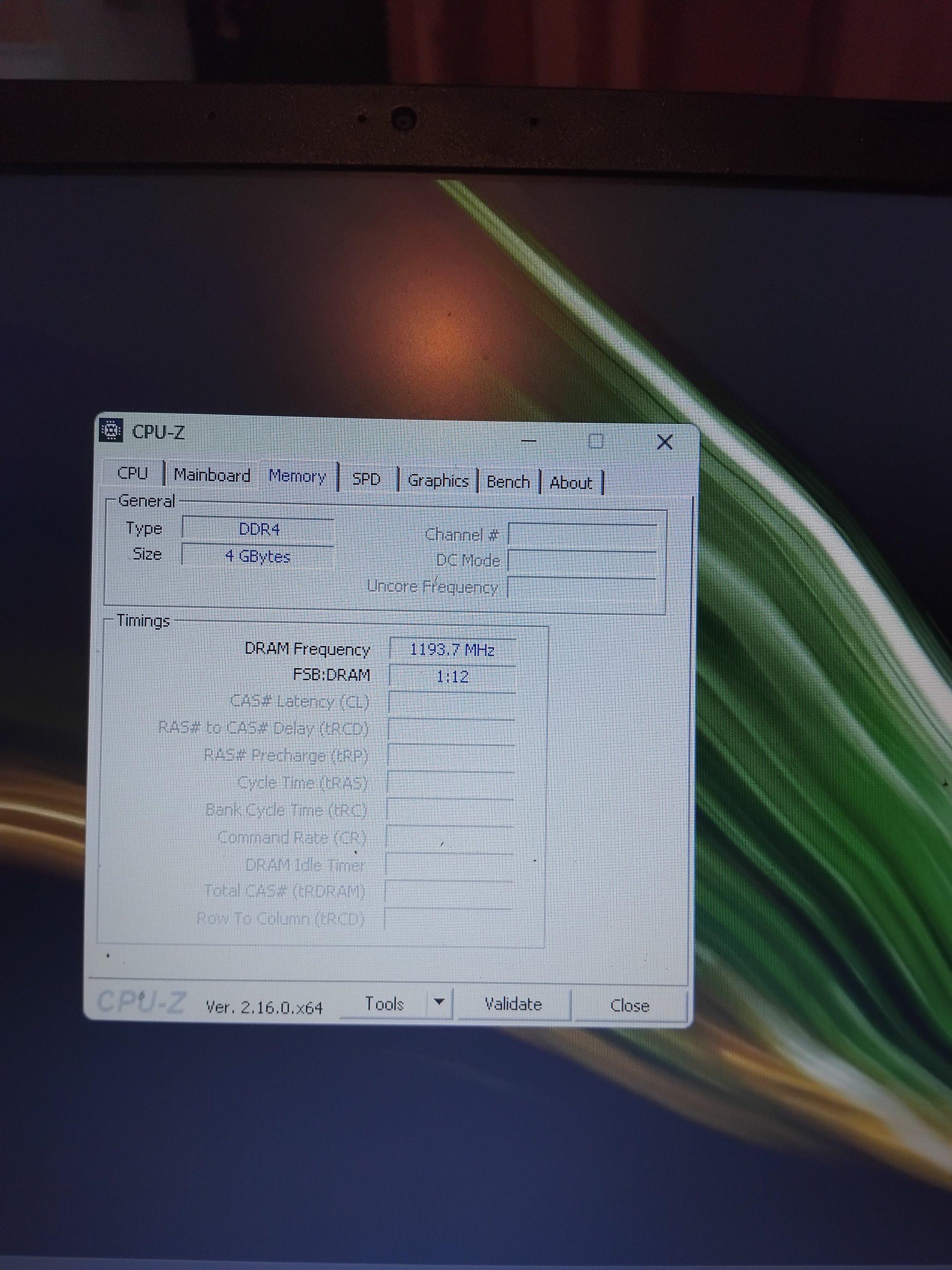The width and height of the screenshot is (952, 1270).
Task: Click the 'General' group label
Action: [x=146, y=501]
